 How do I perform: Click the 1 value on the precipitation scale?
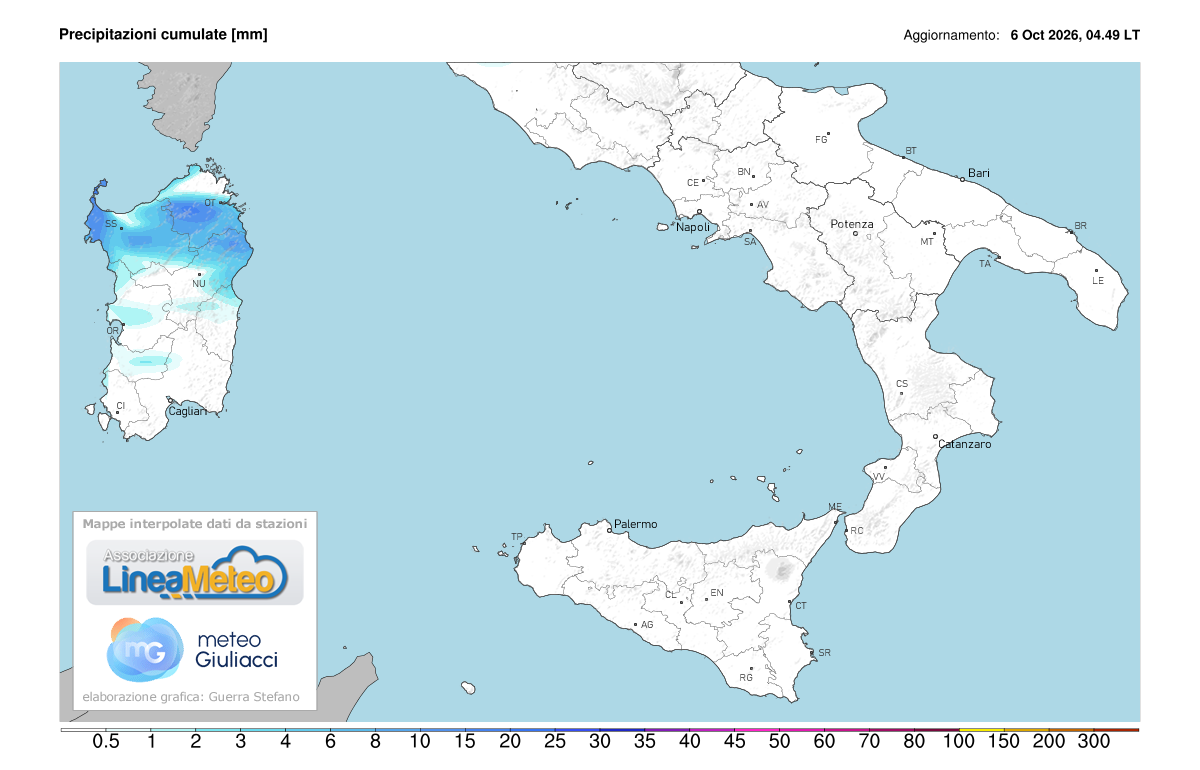[x=151, y=742]
